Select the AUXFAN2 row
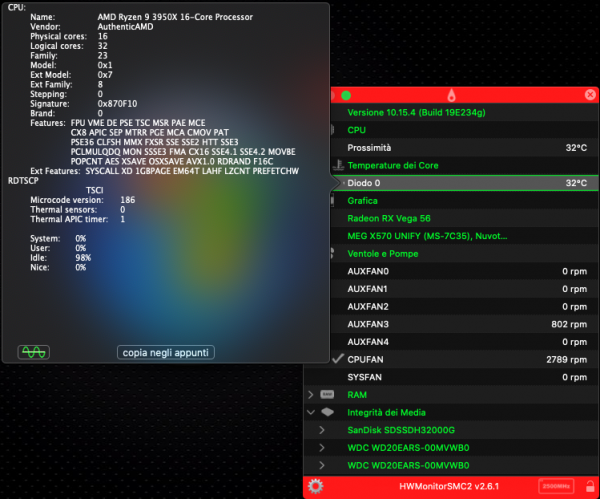The height and width of the screenshot is (499, 600). (465, 307)
